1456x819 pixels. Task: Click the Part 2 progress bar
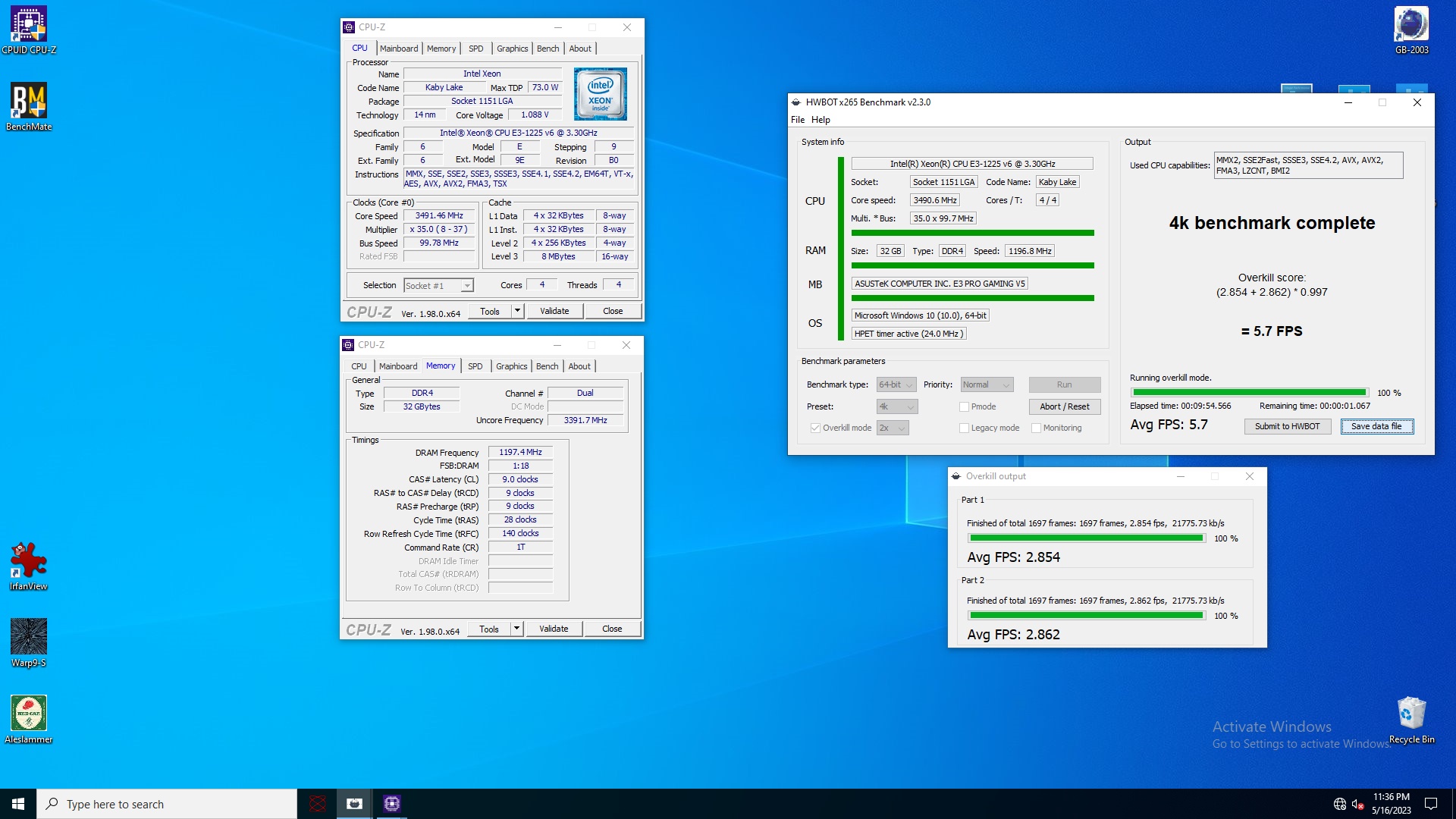(x=1086, y=616)
